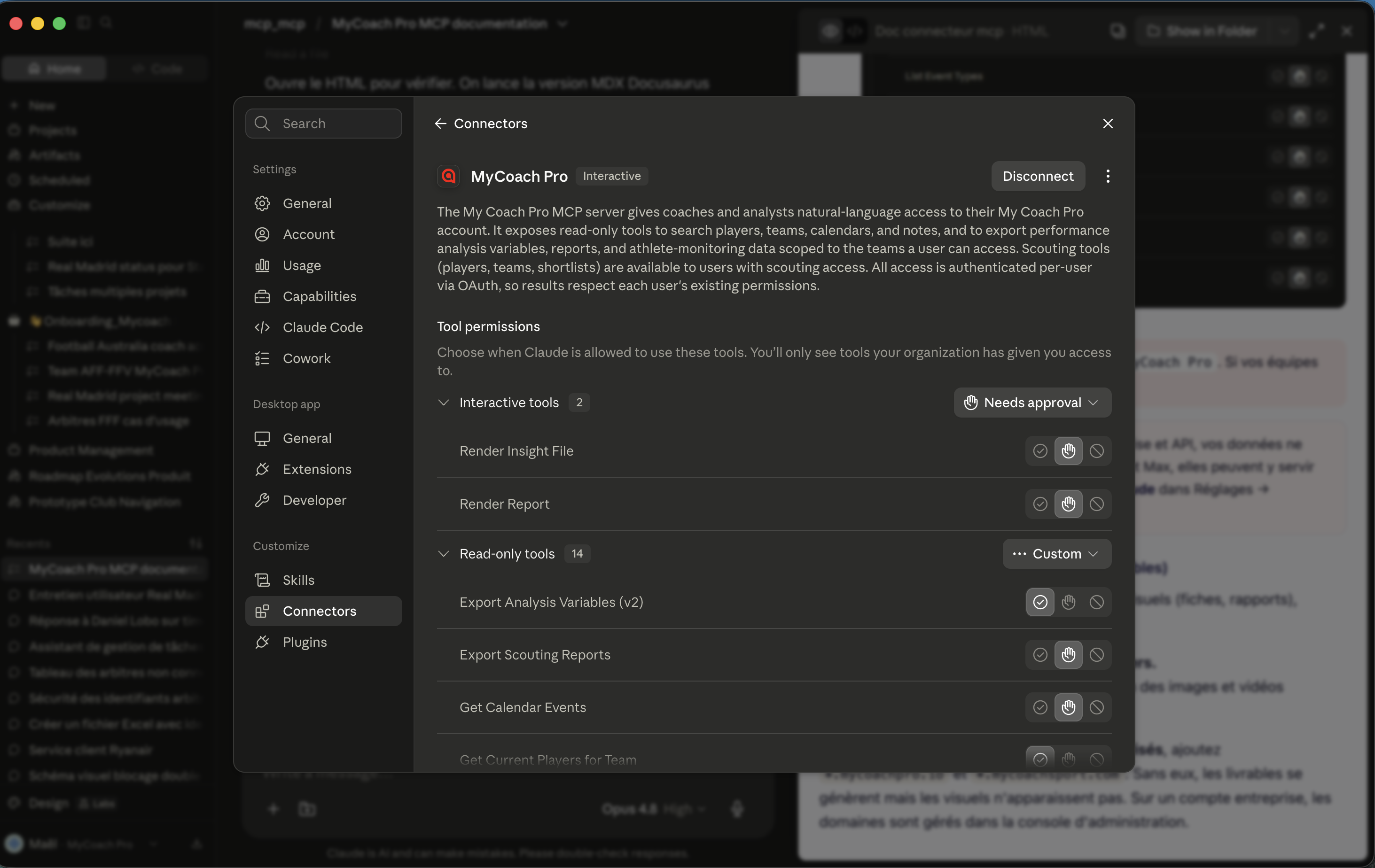This screenshot has width=1375, height=868.
Task: Collapse the Read-only tools section
Action: [443, 554]
